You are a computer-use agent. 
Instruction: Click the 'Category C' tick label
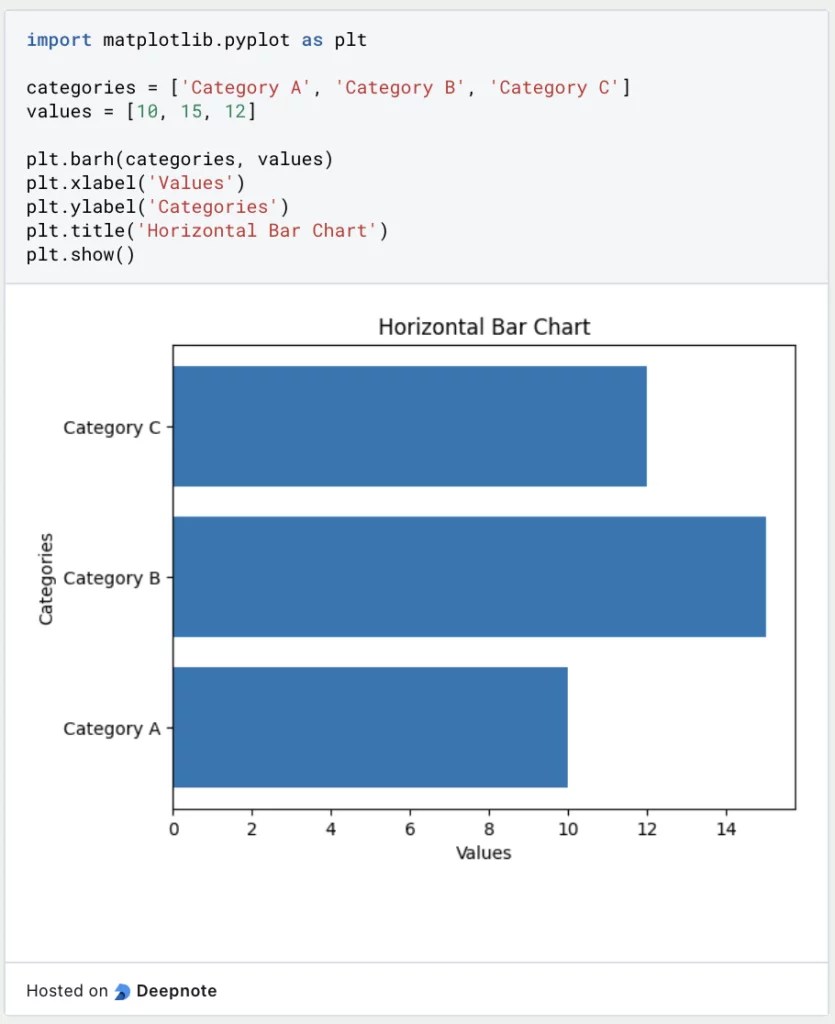(112, 427)
